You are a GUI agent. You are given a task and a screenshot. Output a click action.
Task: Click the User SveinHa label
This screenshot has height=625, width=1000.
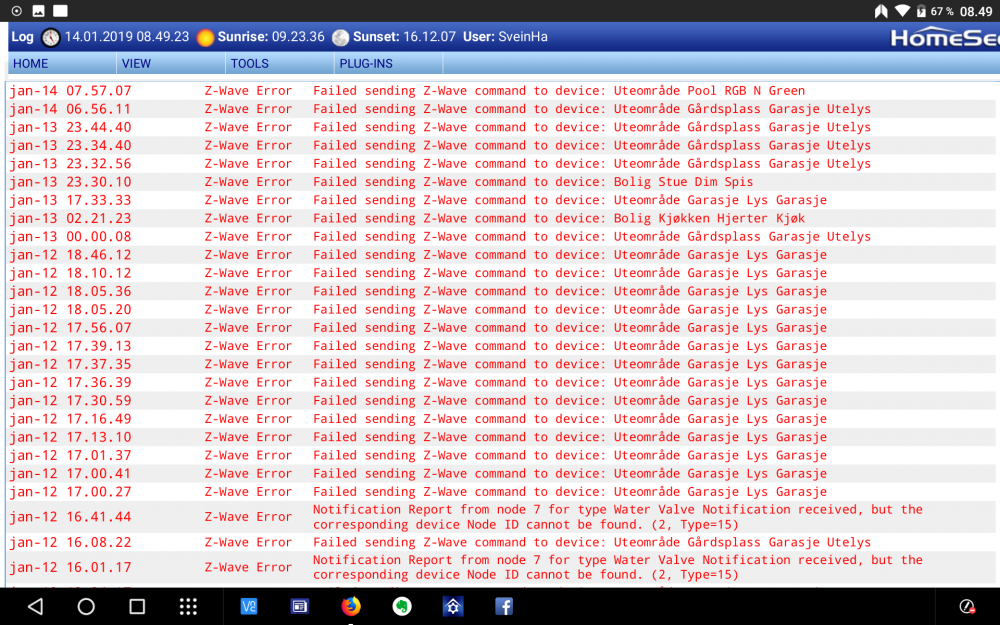[505, 36]
